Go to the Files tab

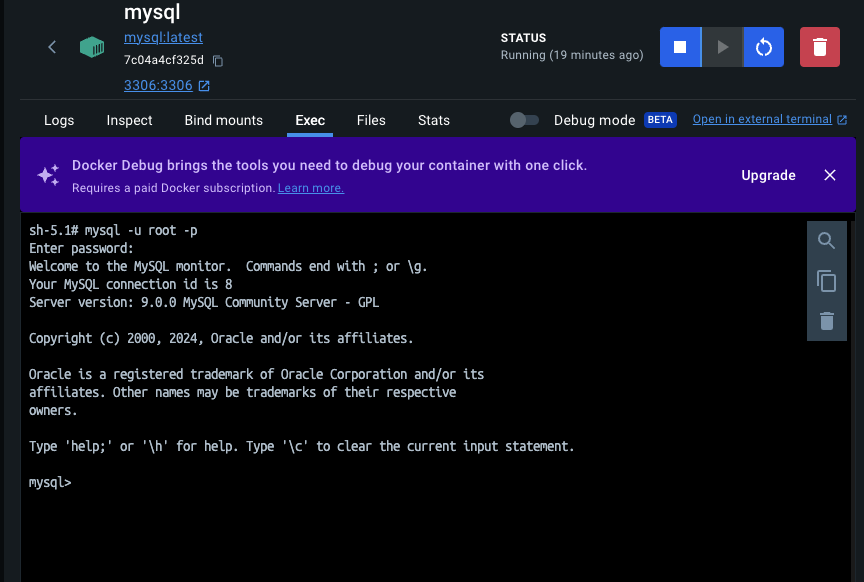point(371,120)
